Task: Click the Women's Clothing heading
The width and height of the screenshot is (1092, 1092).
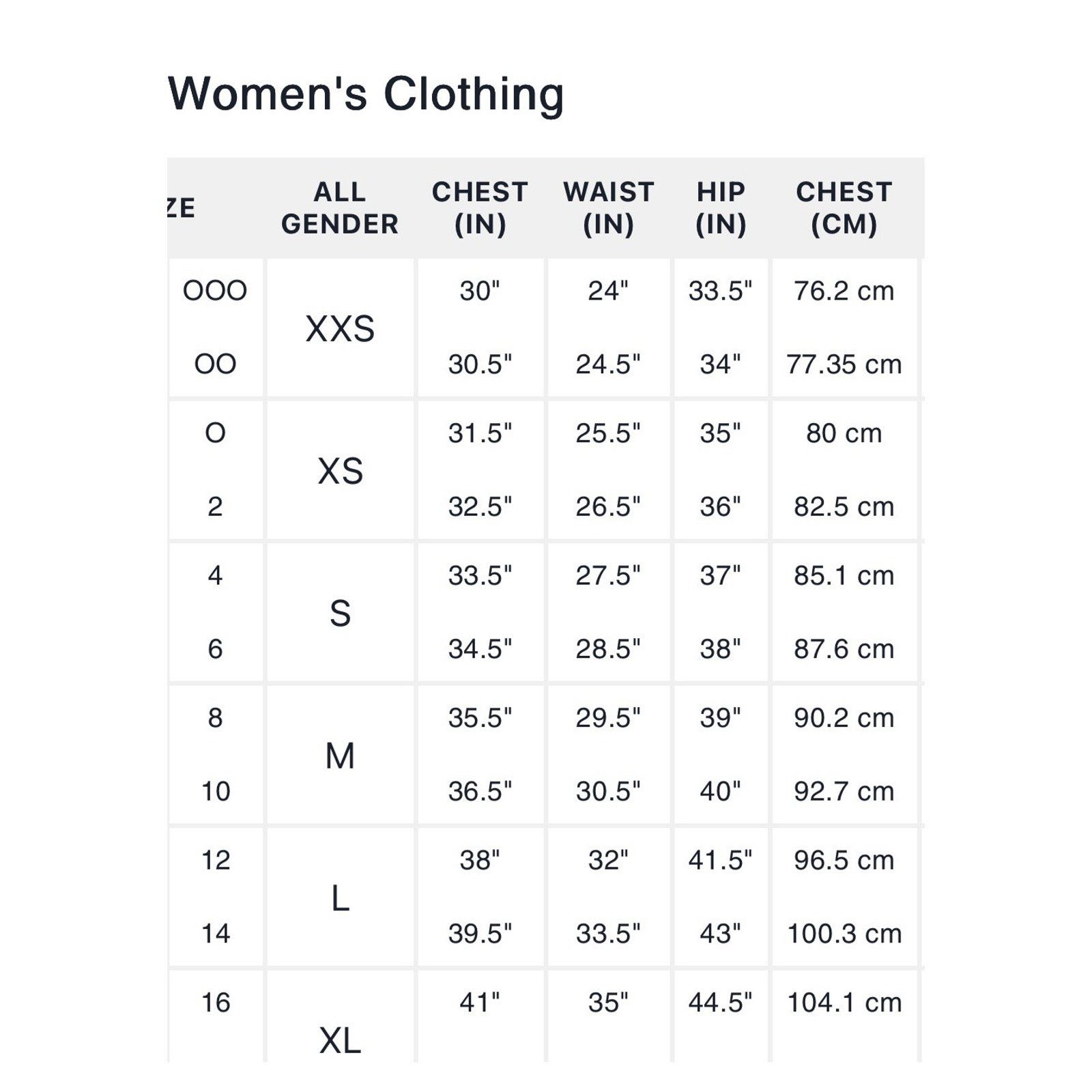Action: coord(366,94)
